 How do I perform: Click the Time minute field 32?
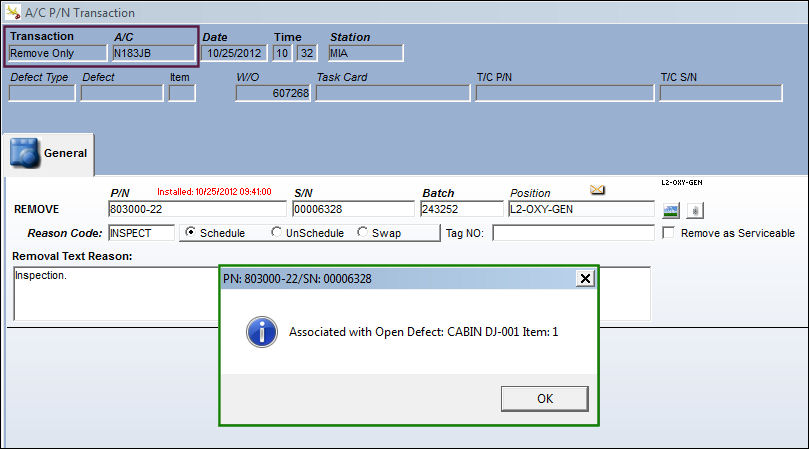pos(307,53)
